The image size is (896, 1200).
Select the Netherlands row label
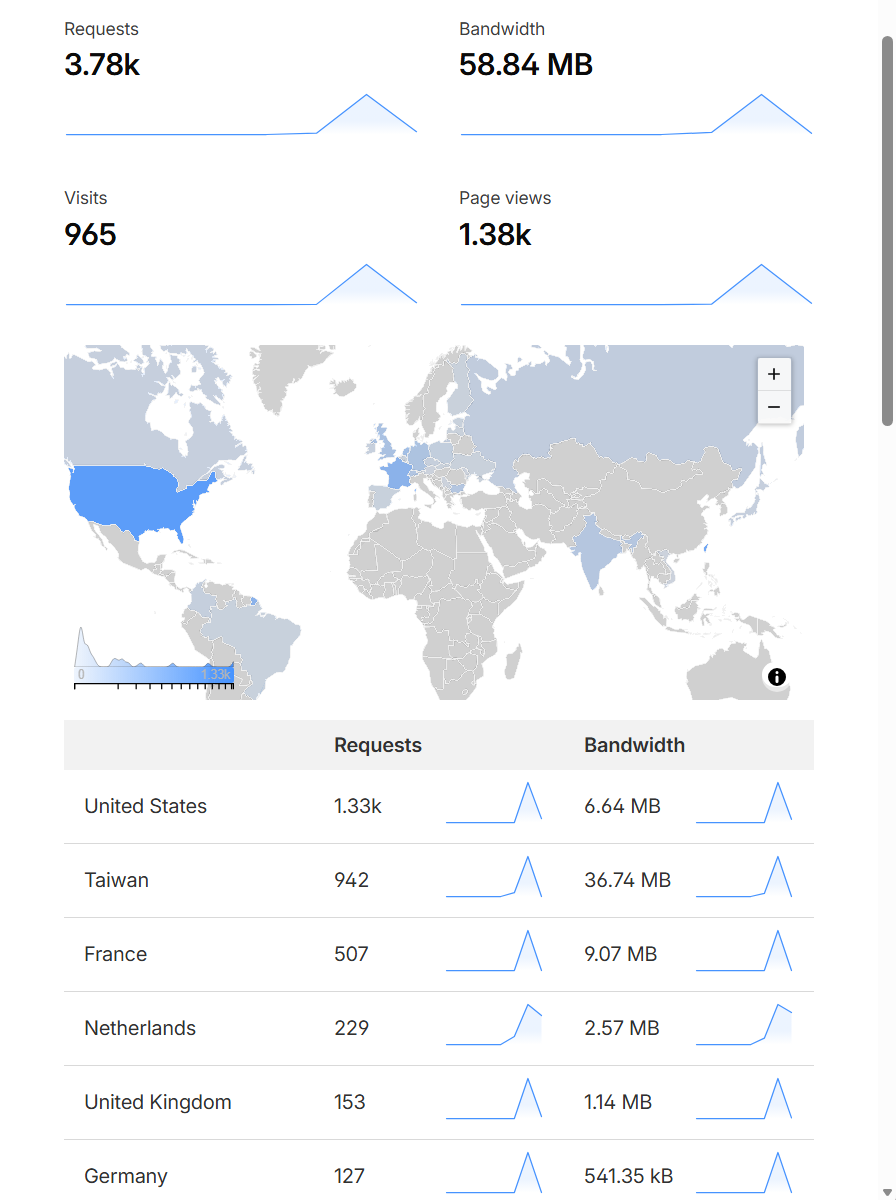(x=140, y=1028)
